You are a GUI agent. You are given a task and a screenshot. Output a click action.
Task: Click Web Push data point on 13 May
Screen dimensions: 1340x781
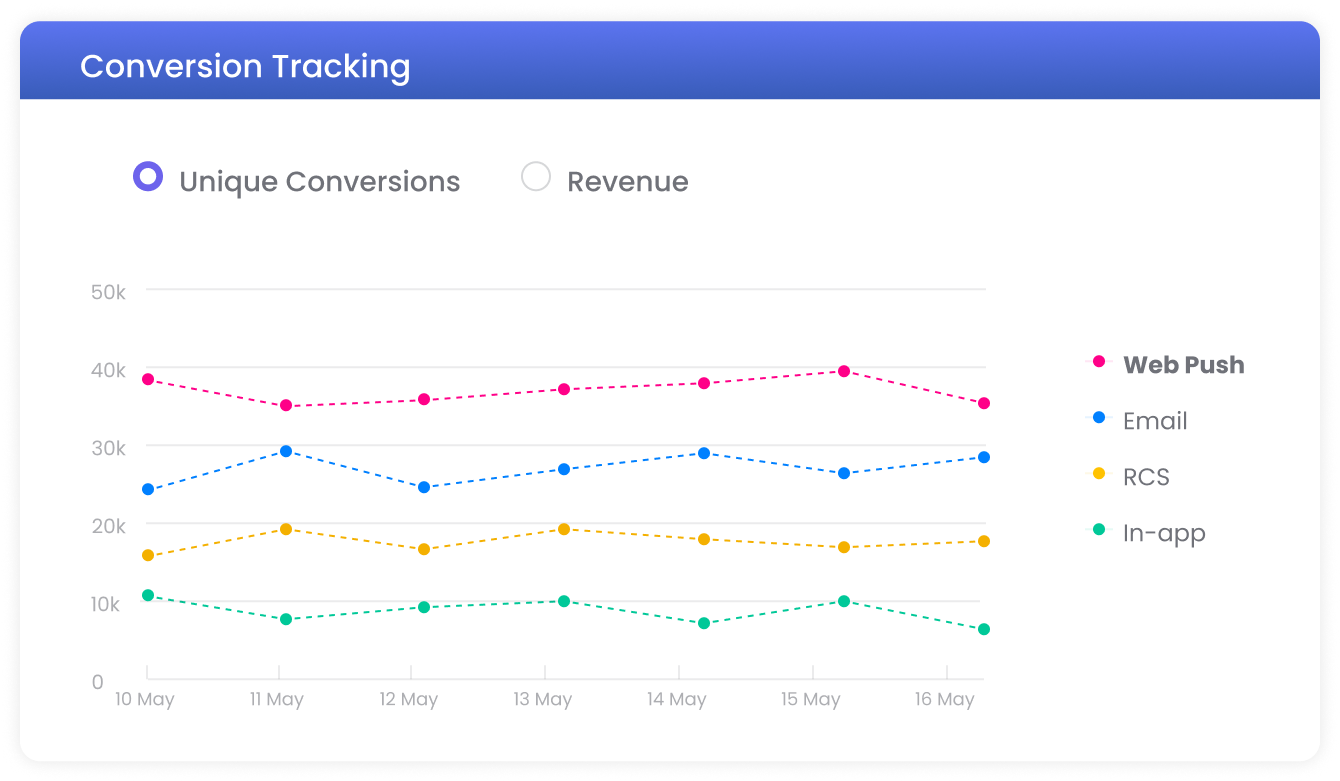(x=564, y=389)
